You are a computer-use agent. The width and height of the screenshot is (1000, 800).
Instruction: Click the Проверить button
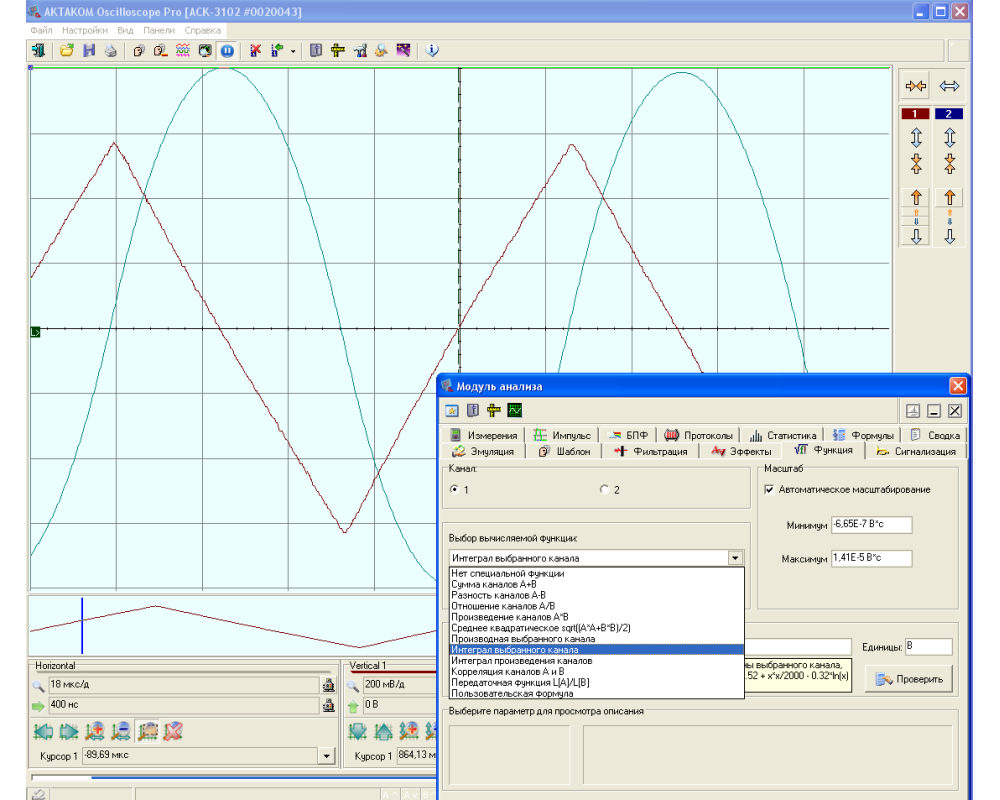pyautogui.click(x=908, y=680)
